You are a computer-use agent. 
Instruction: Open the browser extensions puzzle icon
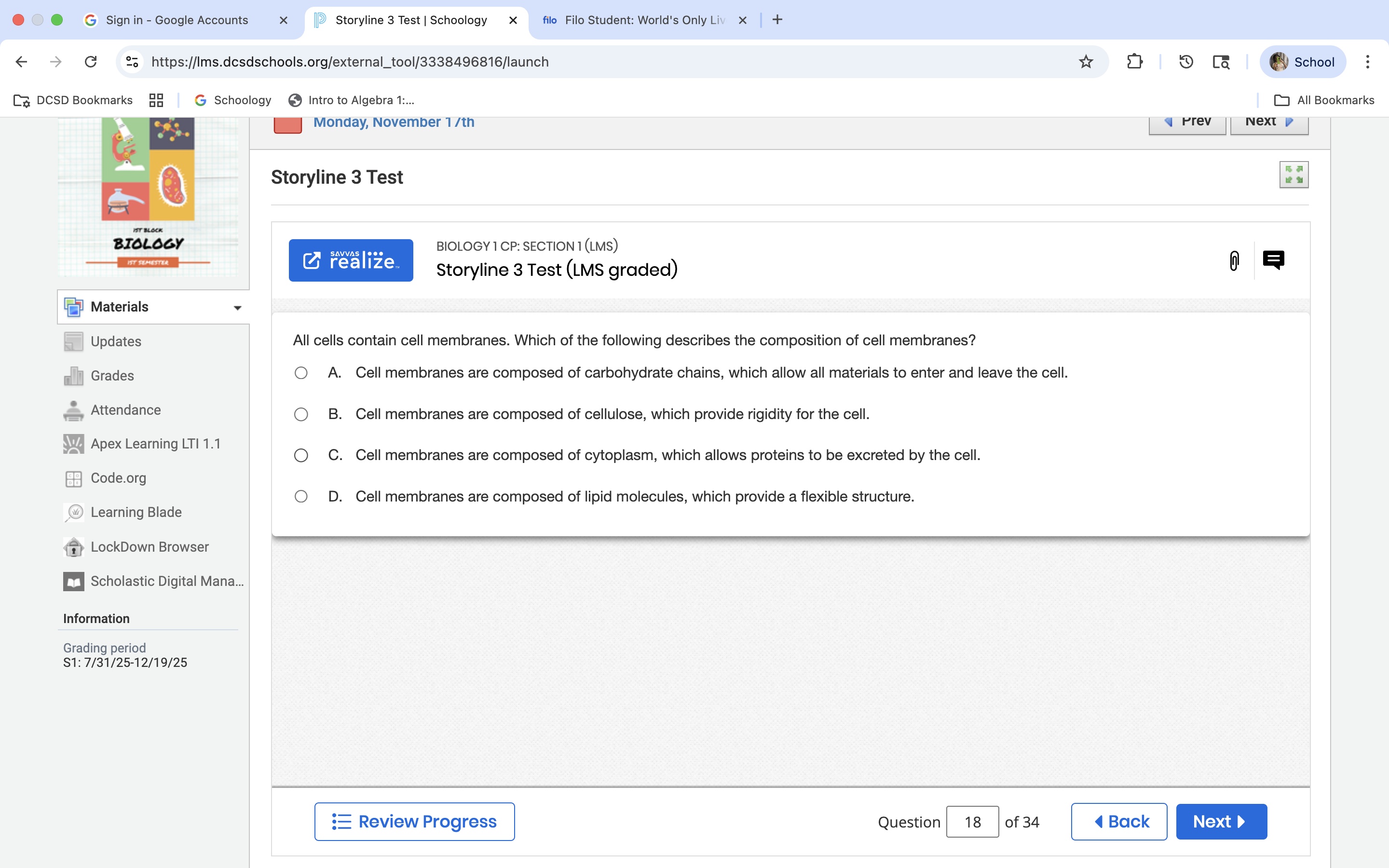pos(1134,61)
